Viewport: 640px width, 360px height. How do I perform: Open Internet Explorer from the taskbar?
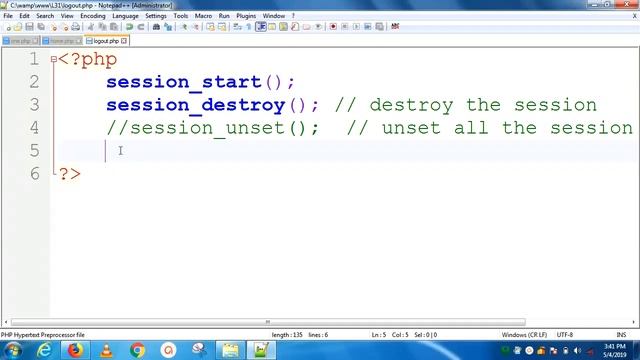(x=44, y=350)
